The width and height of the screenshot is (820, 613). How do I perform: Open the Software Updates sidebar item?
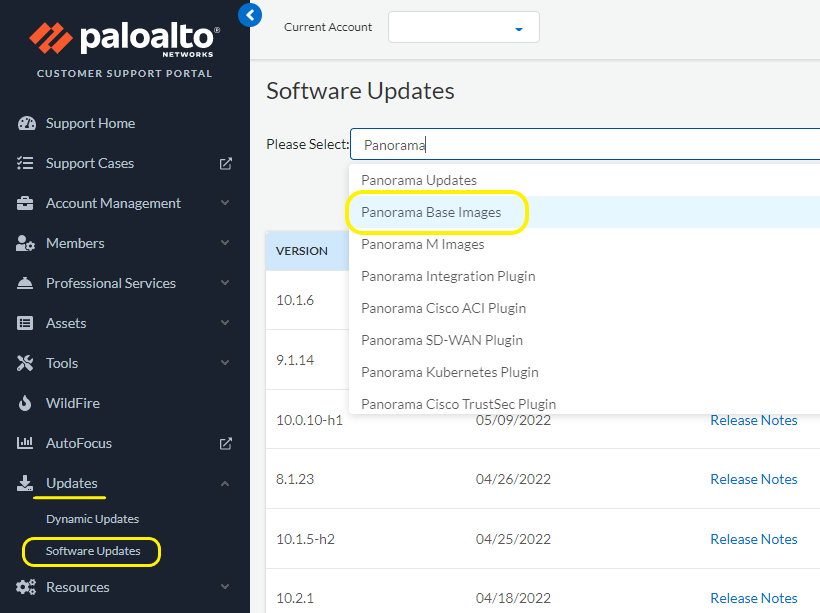coord(93,551)
